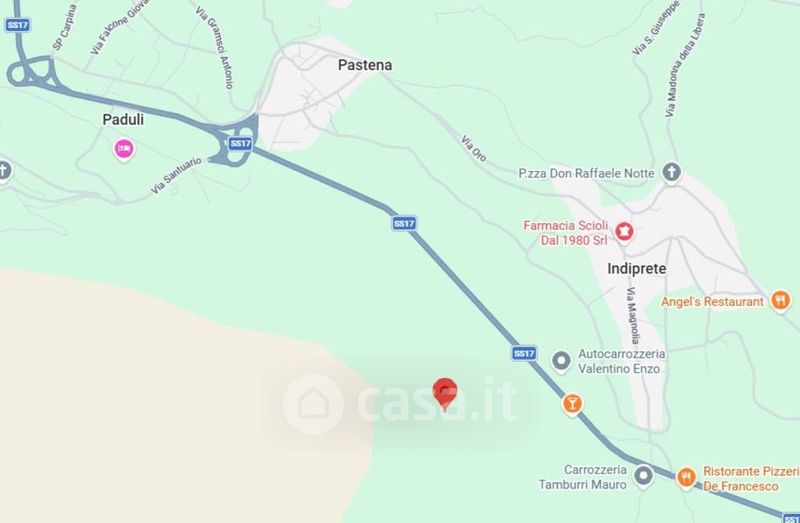Viewport: 800px width, 523px height.
Task: Select the church cross icon at left edge
Action: (x=4, y=171)
